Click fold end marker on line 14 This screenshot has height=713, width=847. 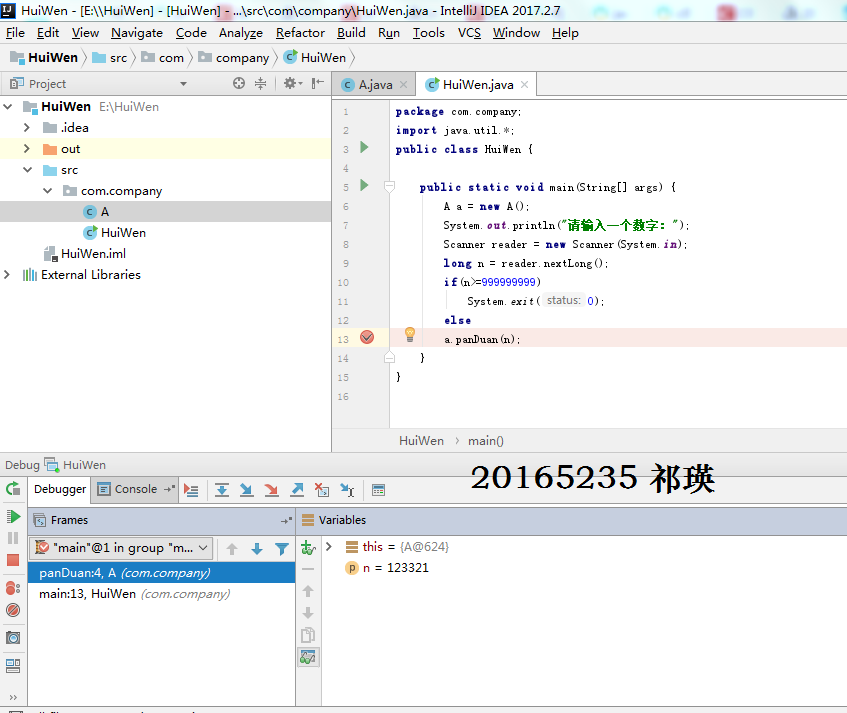pyautogui.click(x=389, y=357)
